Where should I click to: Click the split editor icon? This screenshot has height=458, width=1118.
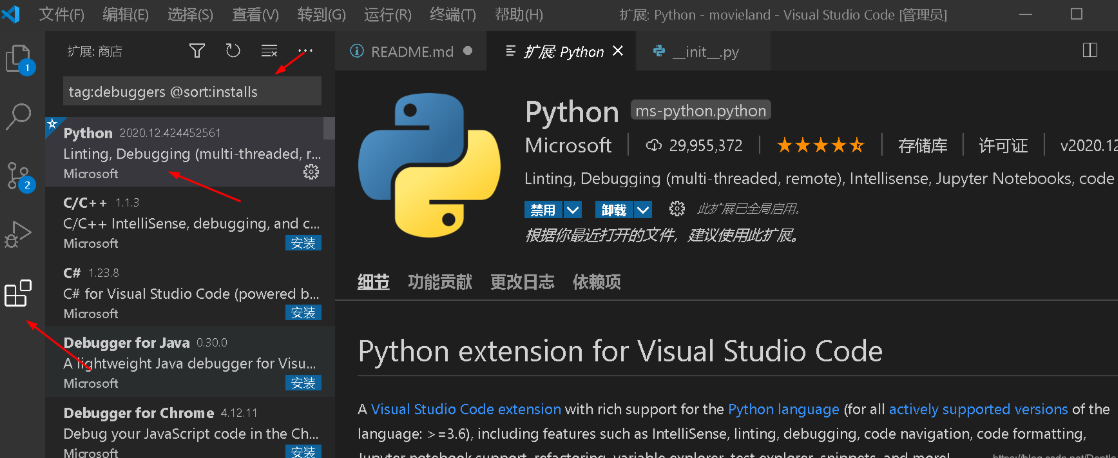1089,51
